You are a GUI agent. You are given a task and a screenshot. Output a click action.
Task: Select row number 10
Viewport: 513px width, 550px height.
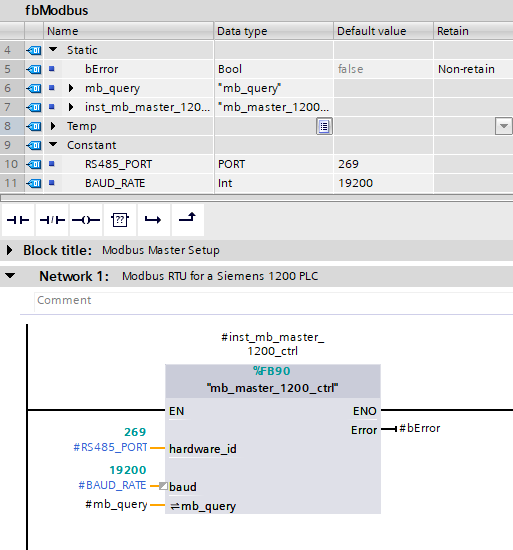click(11, 164)
